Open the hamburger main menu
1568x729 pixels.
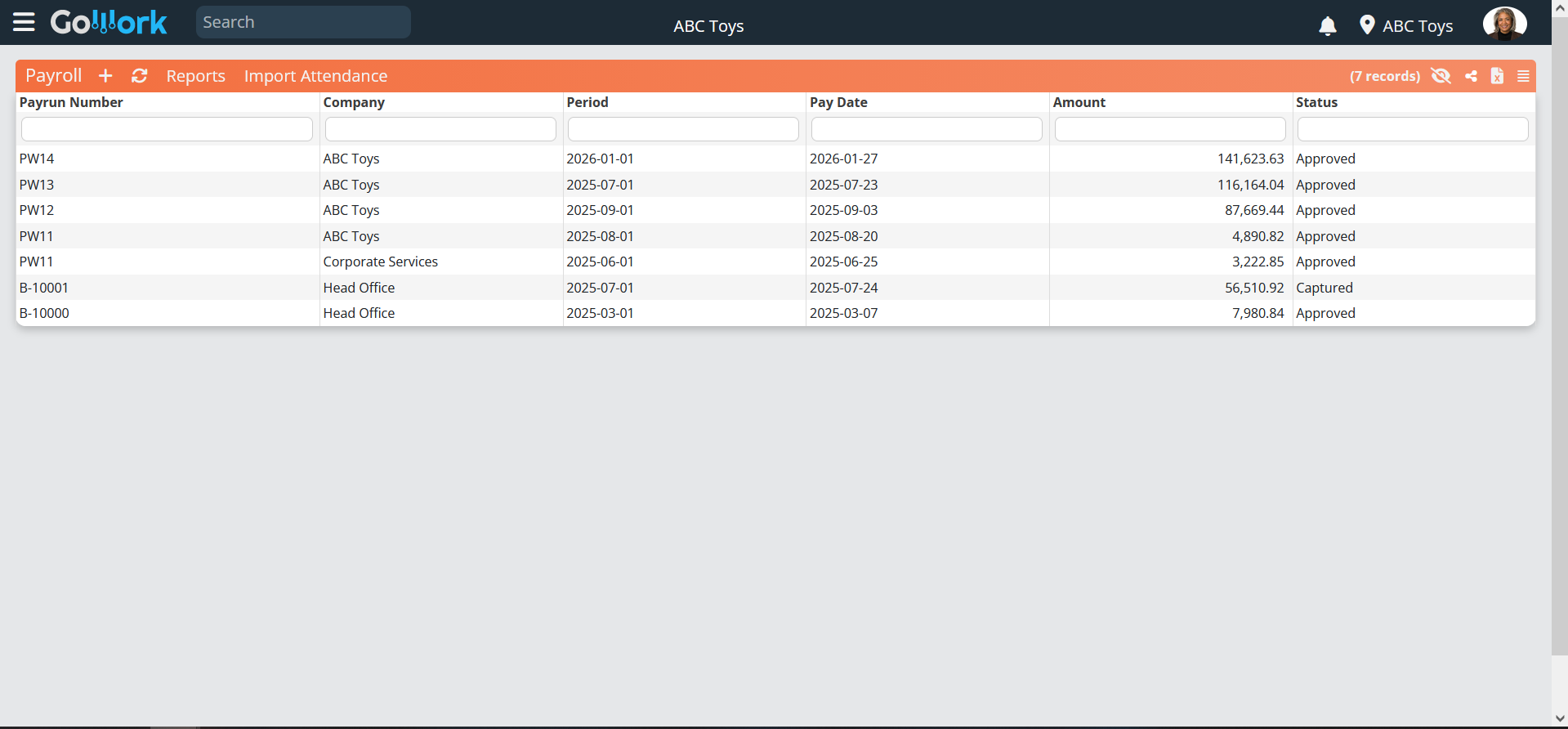24,22
